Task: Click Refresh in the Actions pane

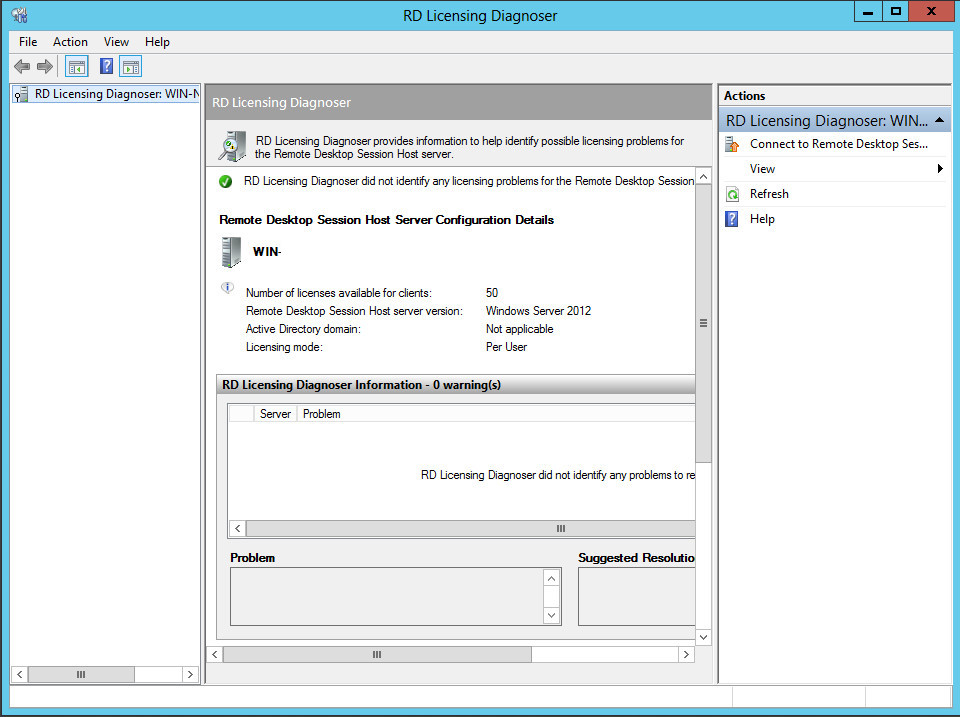Action: click(x=769, y=193)
